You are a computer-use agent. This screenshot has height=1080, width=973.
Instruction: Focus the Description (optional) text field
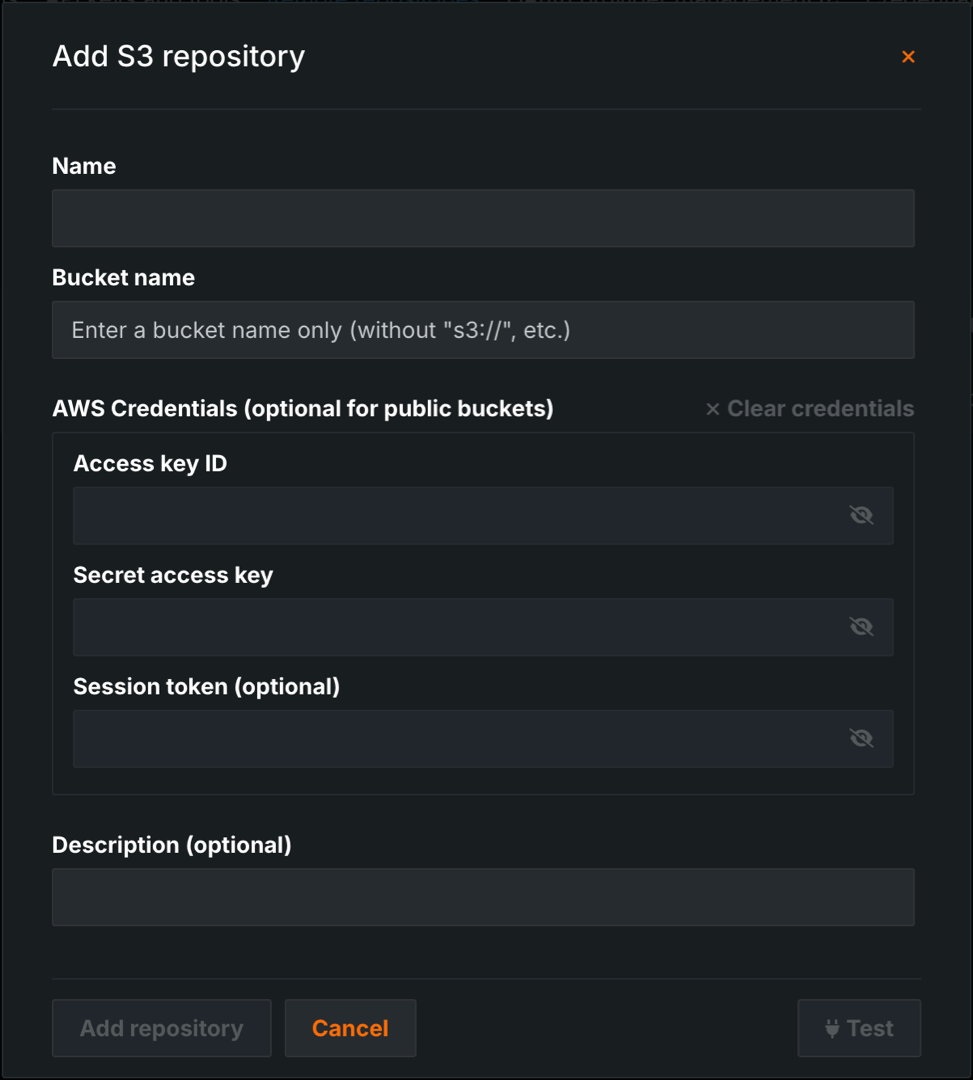click(x=483, y=897)
